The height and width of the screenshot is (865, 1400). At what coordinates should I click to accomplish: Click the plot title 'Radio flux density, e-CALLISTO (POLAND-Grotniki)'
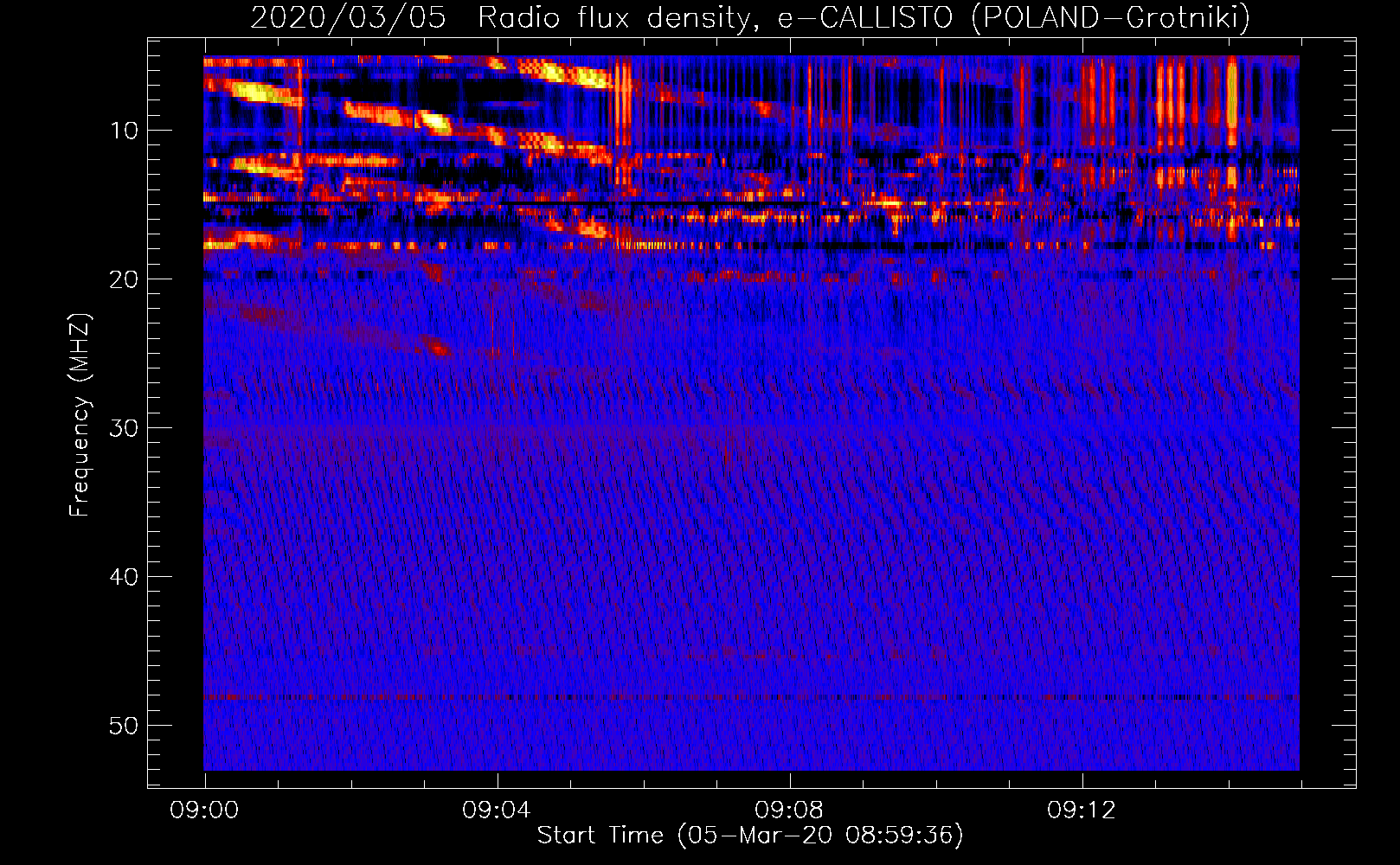coord(864,17)
